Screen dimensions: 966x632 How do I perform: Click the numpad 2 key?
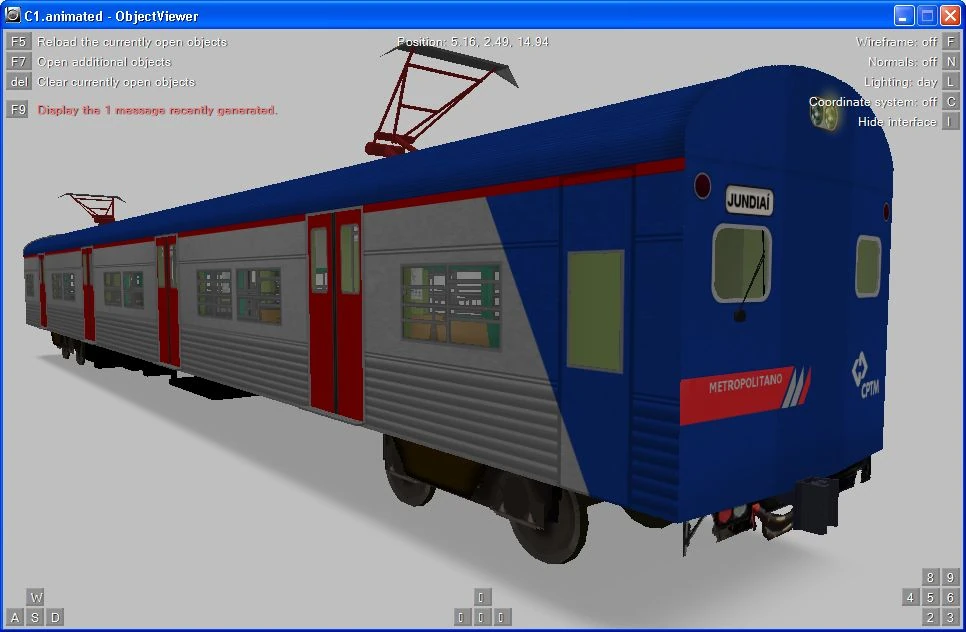pyautogui.click(x=930, y=617)
